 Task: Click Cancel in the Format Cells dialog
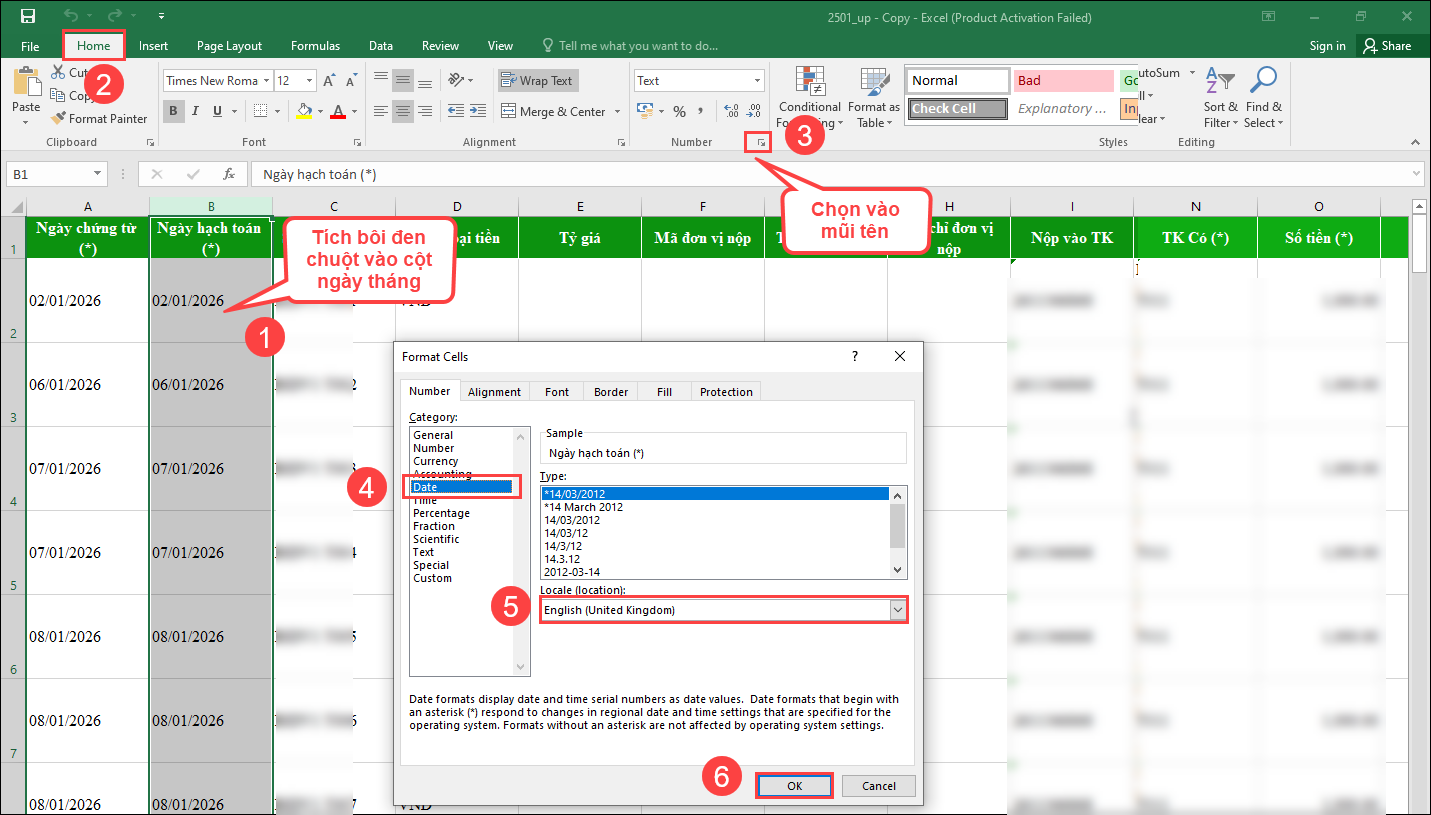pos(878,786)
